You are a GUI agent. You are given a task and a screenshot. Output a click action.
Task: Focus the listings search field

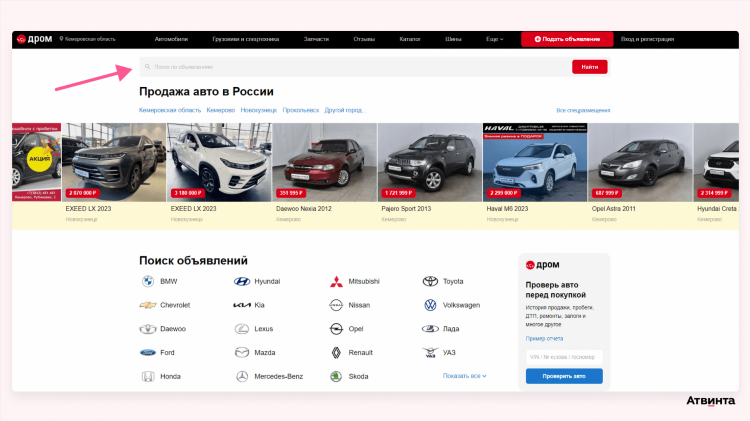click(x=354, y=67)
